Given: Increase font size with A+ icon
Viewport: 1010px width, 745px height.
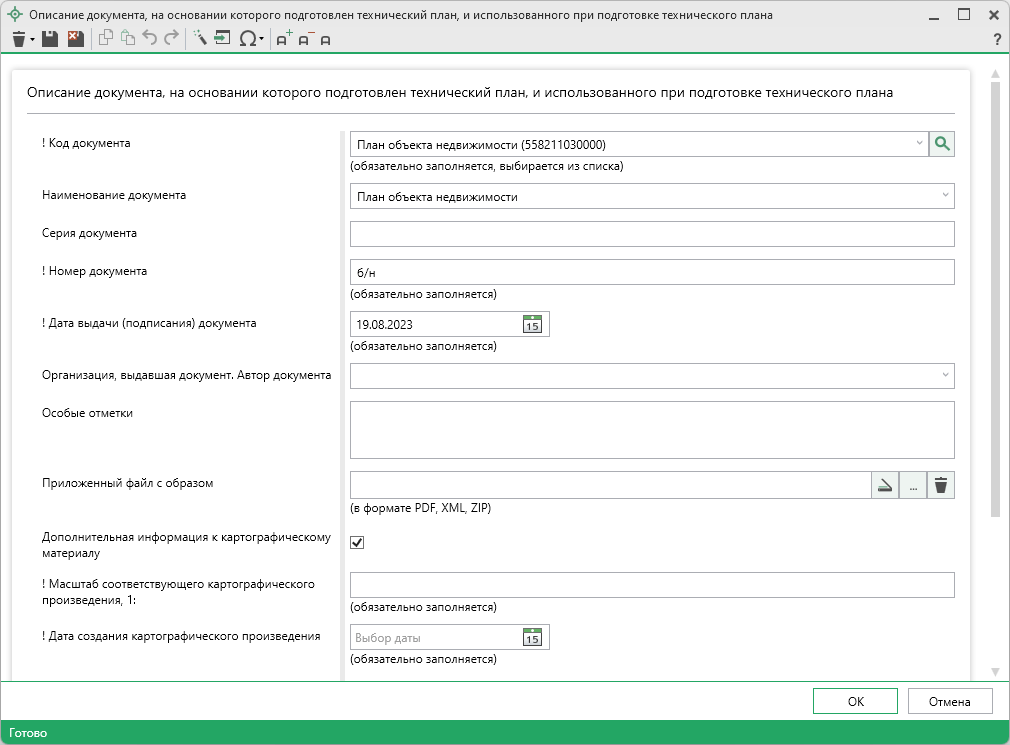Looking at the screenshot, I should 284,39.
